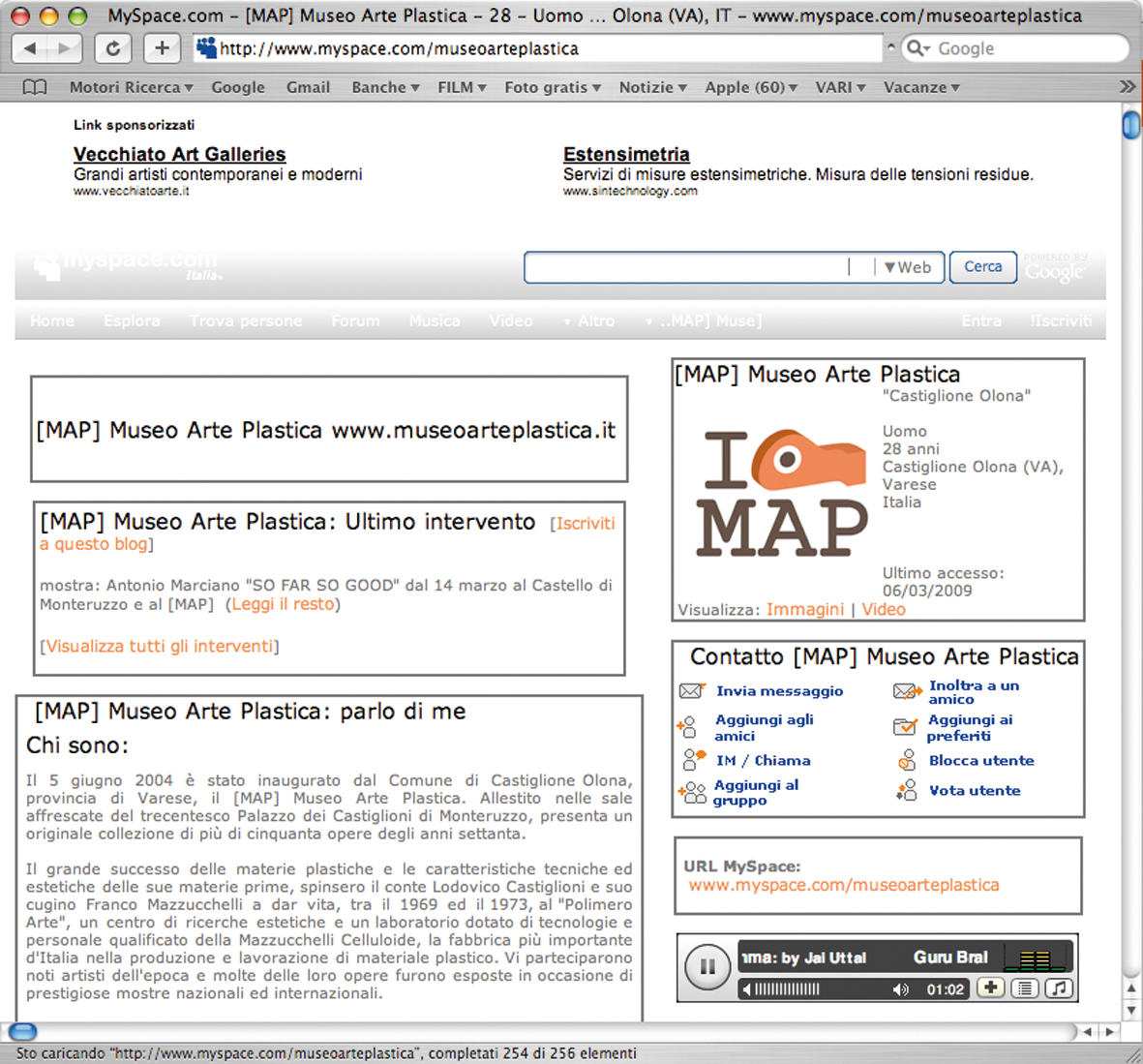The height and width of the screenshot is (1064, 1143).
Task: Open the Gmail bookmark
Action: pos(308,87)
